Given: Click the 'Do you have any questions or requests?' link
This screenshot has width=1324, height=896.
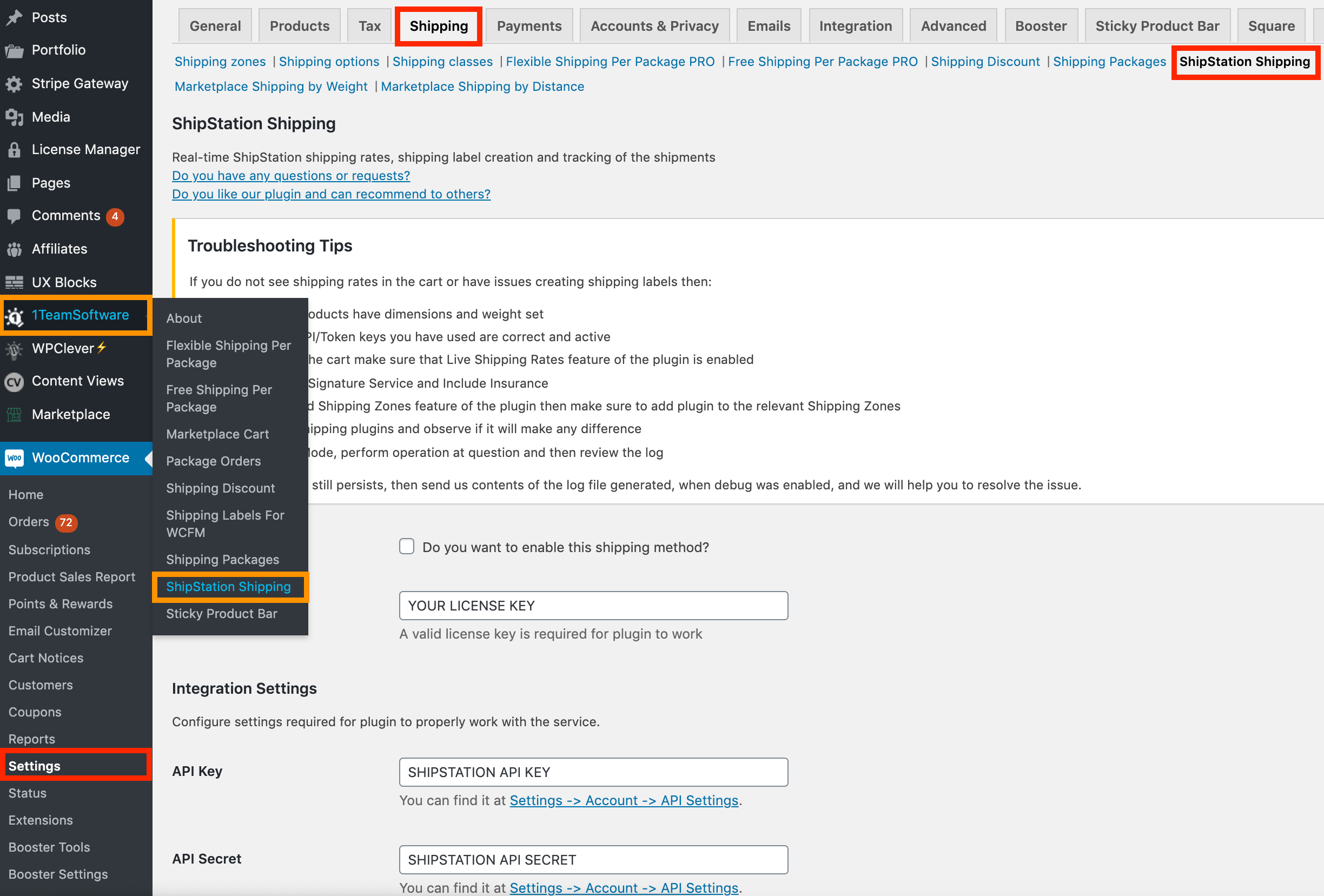Looking at the screenshot, I should point(290,176).
